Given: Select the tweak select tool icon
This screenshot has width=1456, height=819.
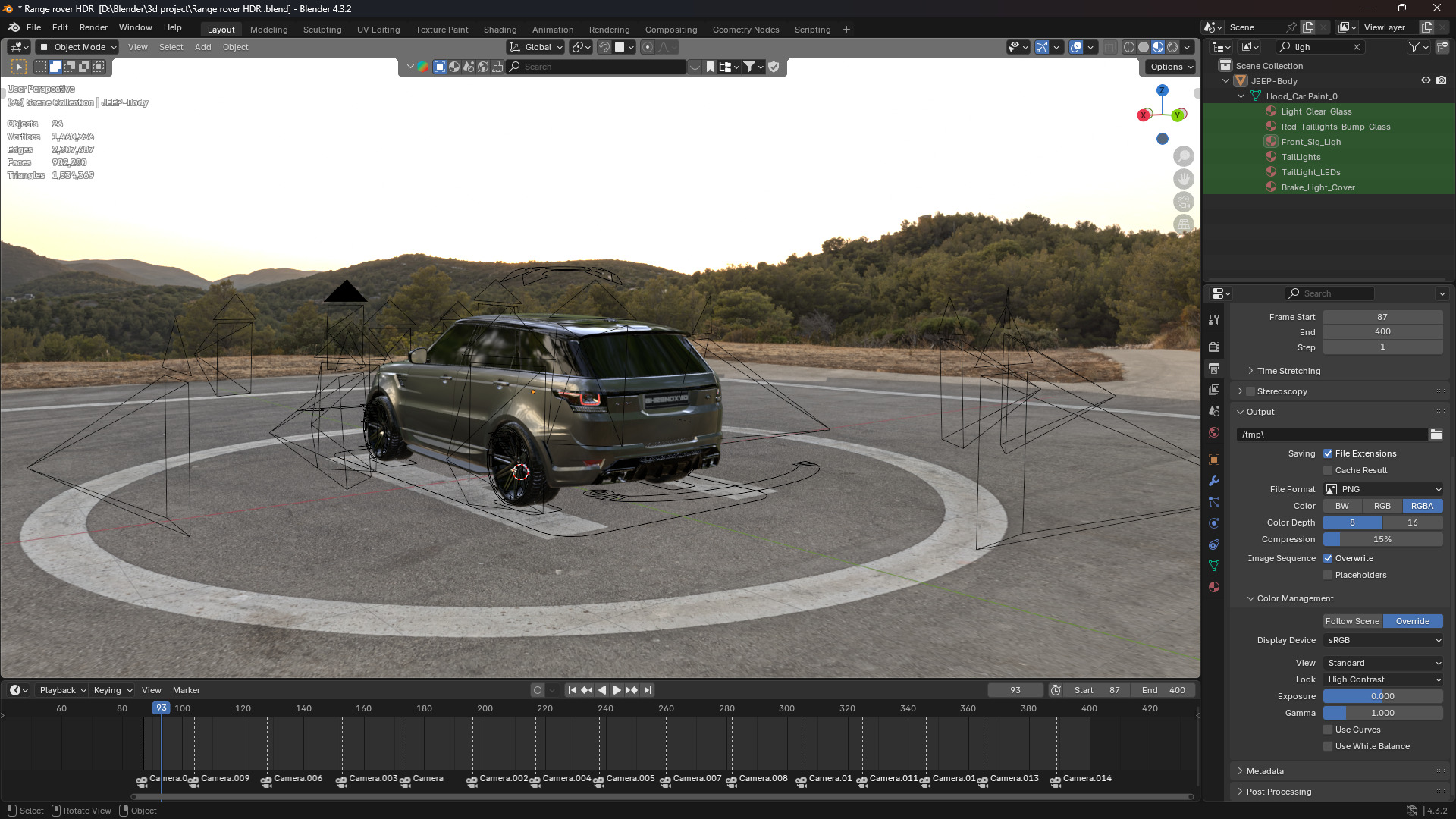Looking at the screenshot, I should point(19,67).
